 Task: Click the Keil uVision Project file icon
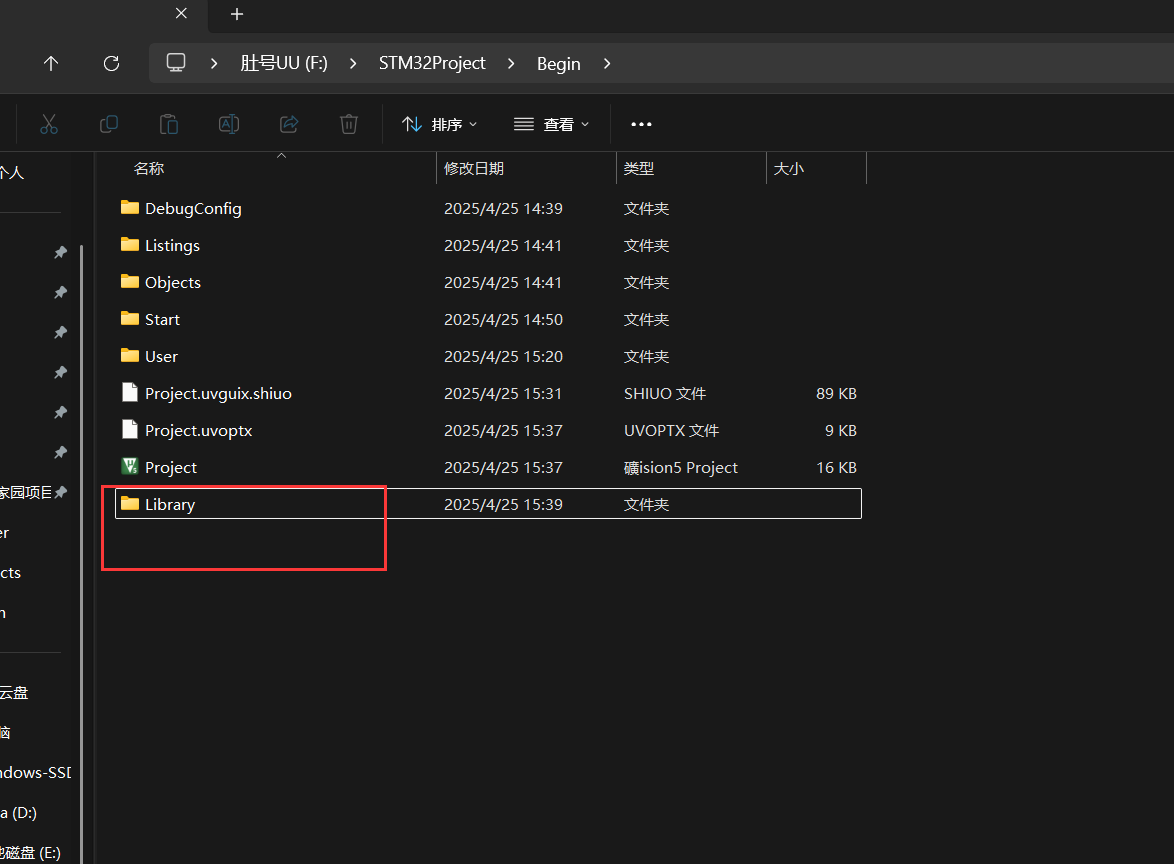(x=130, y=466)
